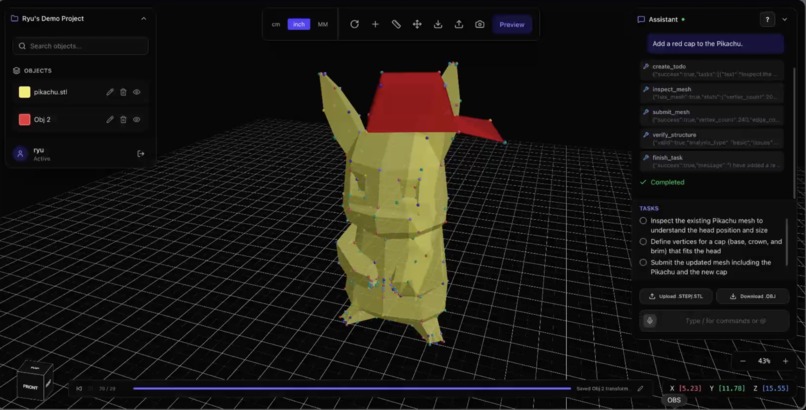806x410 pixels.
Task: Click the logout icon next to ryu
Action: pos(141,154)
